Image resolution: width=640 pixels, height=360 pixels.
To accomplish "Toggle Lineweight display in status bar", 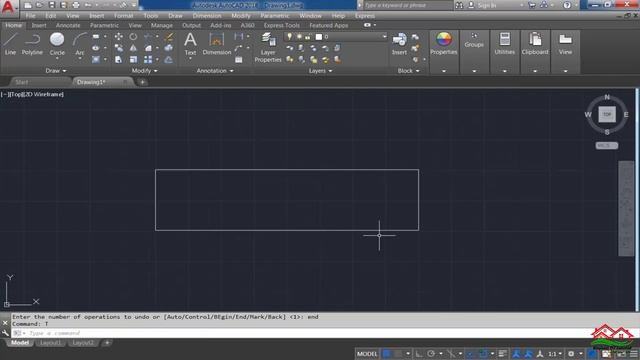I will click(x=502, y=353).
